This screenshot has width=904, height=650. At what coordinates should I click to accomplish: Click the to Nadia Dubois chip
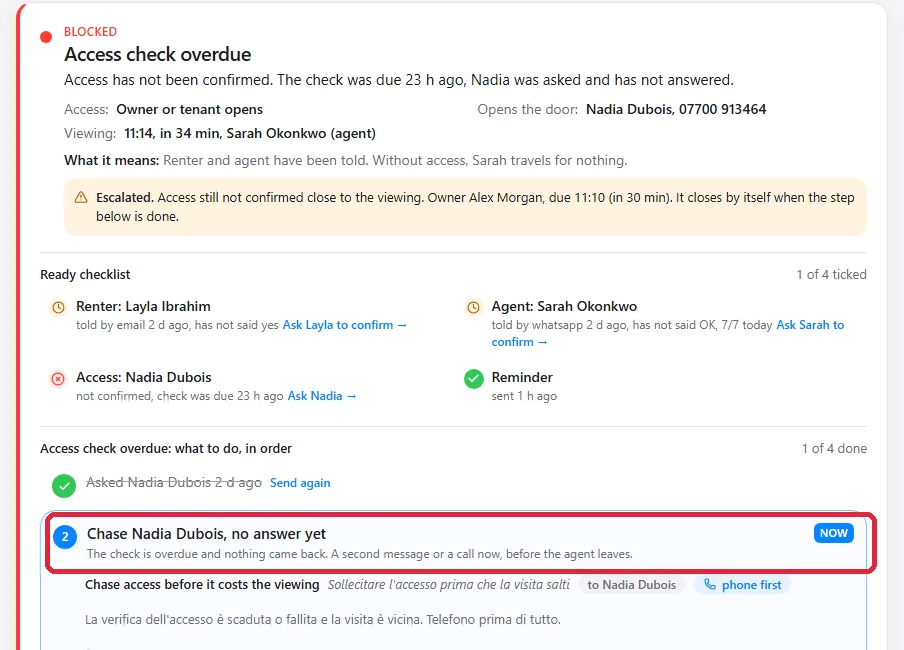(x=632, y=585)
